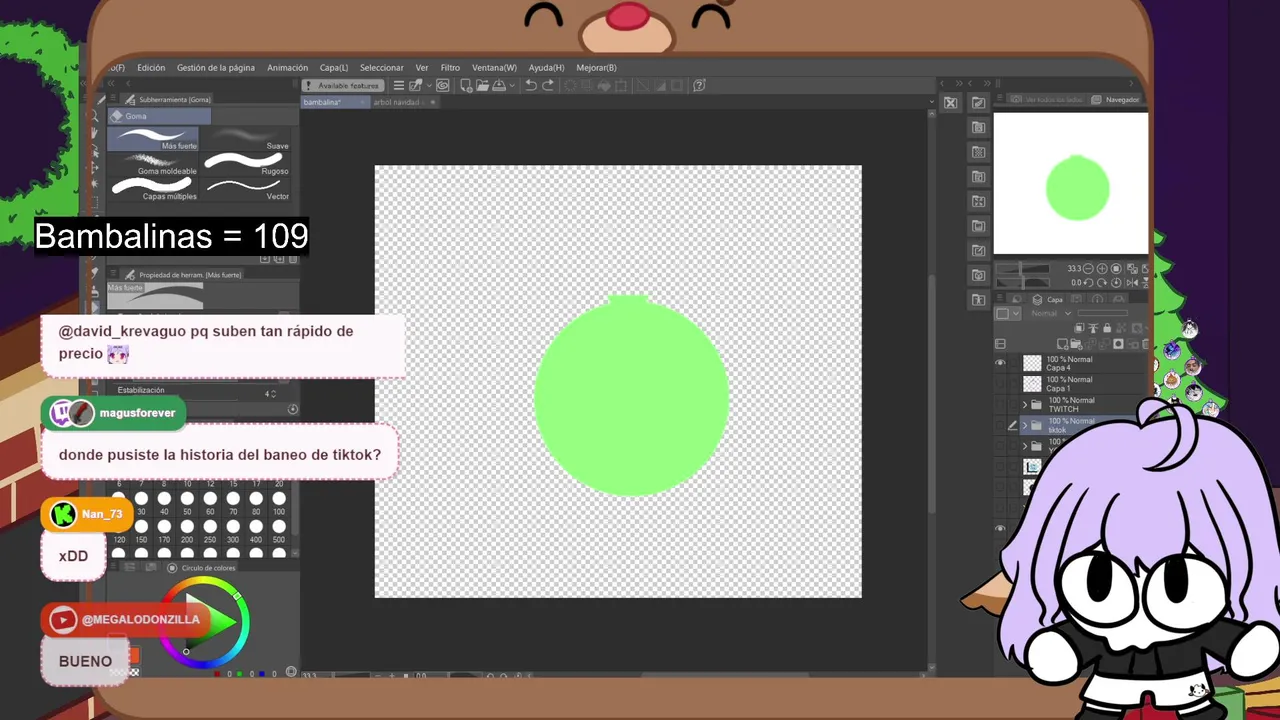This screenshot has width=1280, height=720.
Task: Select the Más fuerte eraser sub tool
Action: [x=153, y=138]
